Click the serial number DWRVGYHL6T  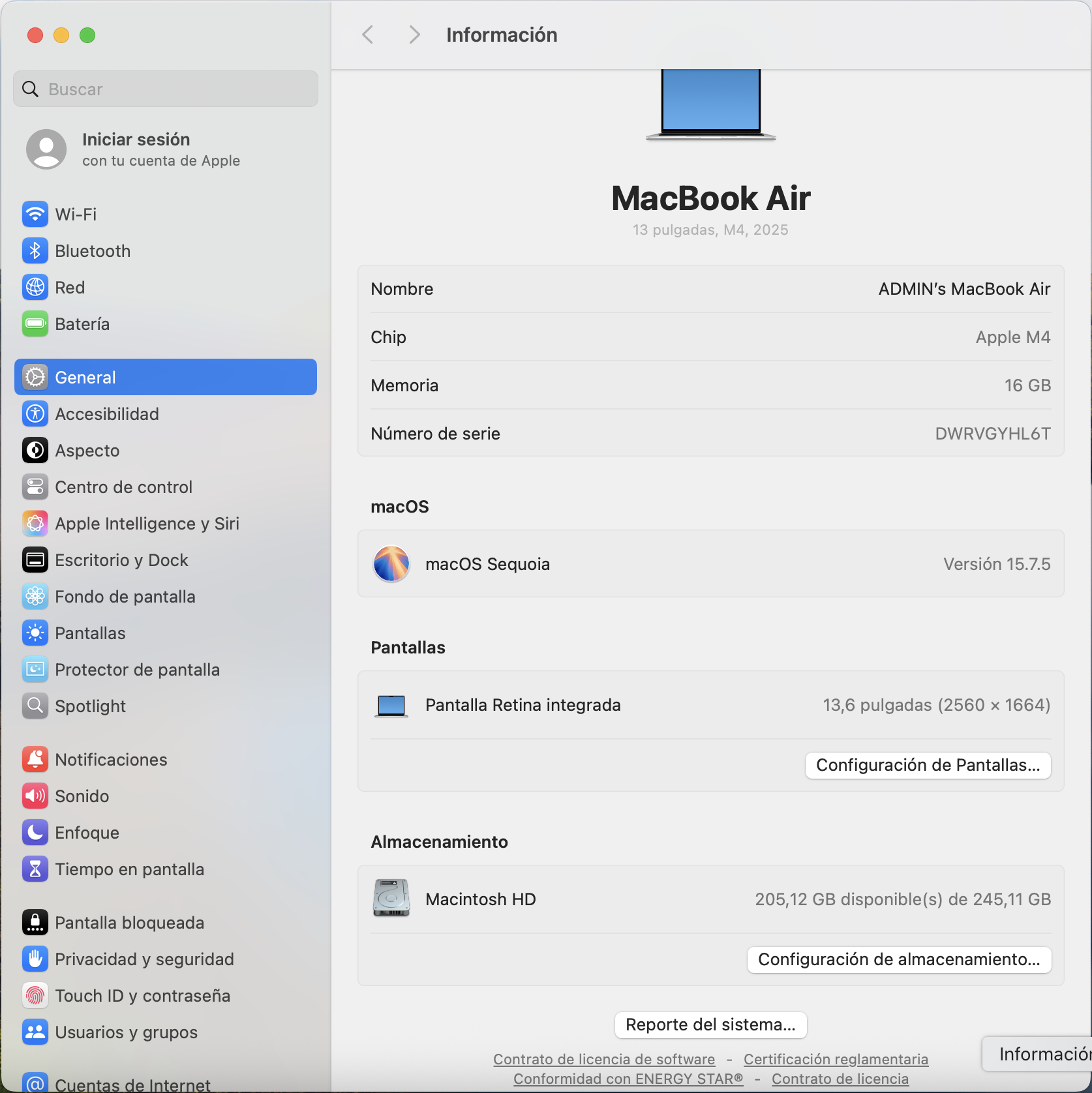point(993,434)
